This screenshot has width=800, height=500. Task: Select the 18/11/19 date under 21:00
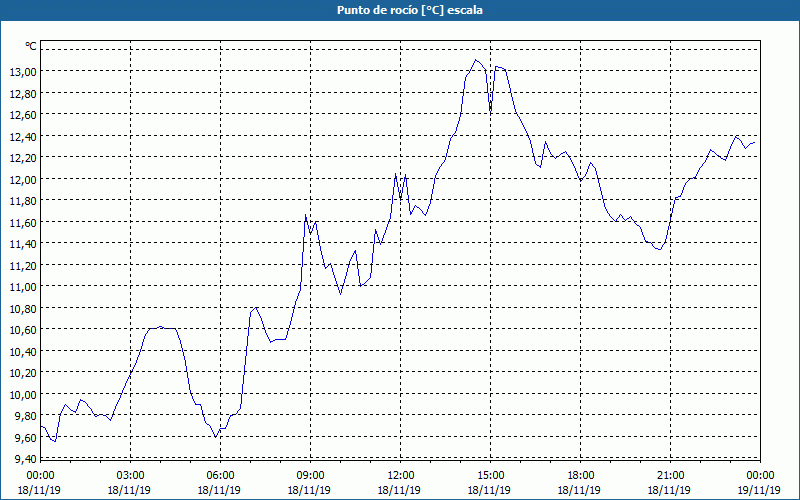coord(670,490)
